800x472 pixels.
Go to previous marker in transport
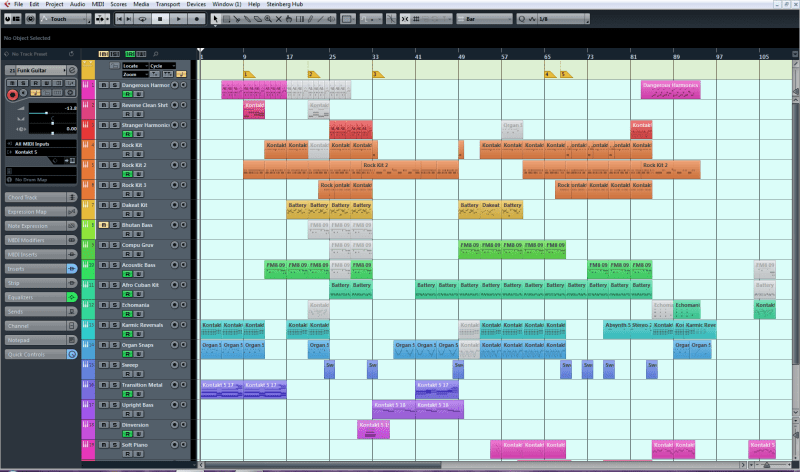coord(119,19)
